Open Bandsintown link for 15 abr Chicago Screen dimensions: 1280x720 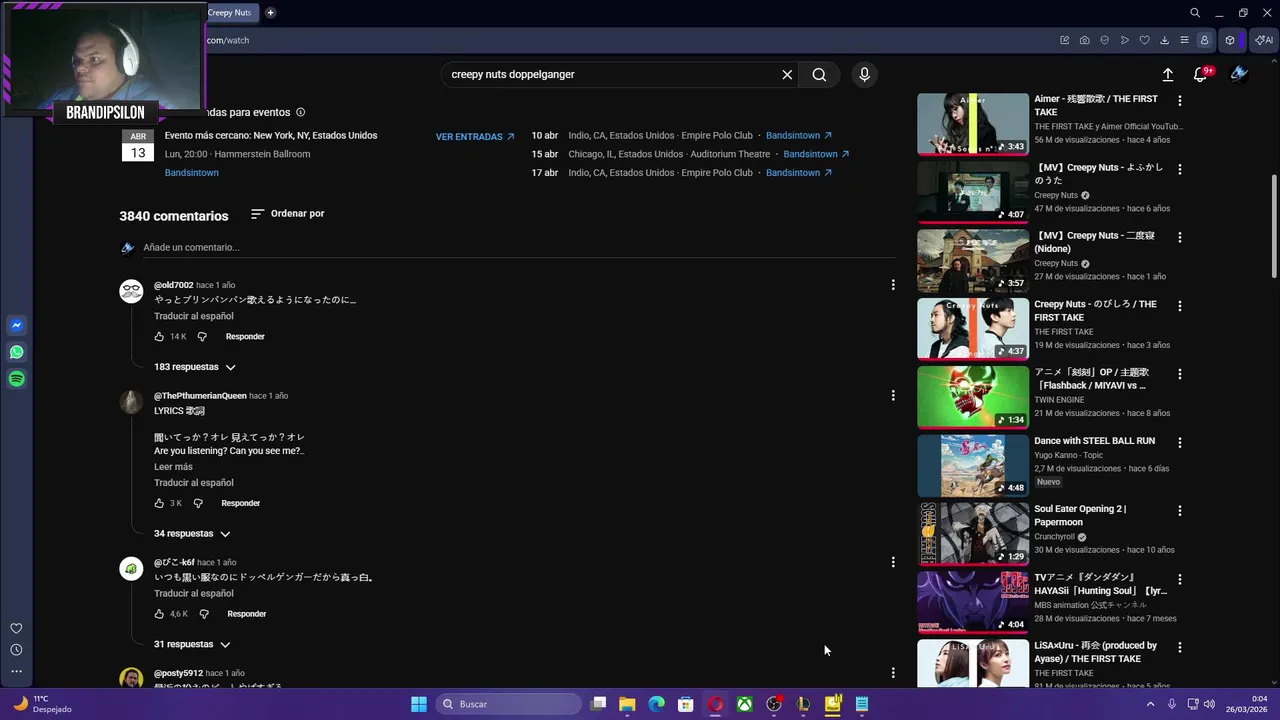tap(816, 154)
